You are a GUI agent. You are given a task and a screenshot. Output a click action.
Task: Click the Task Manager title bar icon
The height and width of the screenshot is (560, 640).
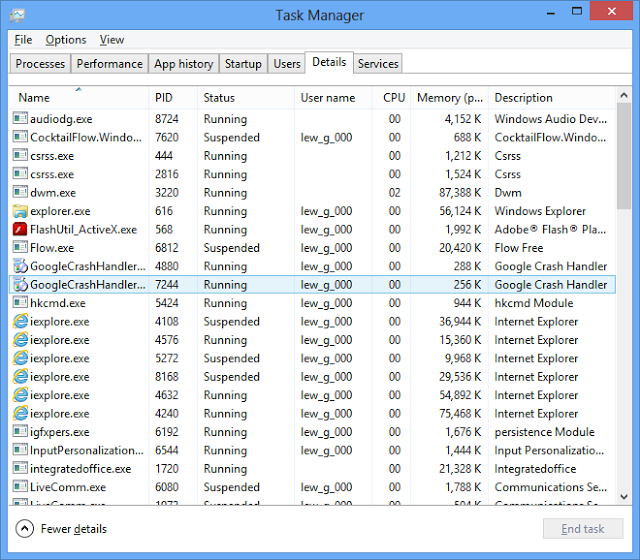[18, 16]
